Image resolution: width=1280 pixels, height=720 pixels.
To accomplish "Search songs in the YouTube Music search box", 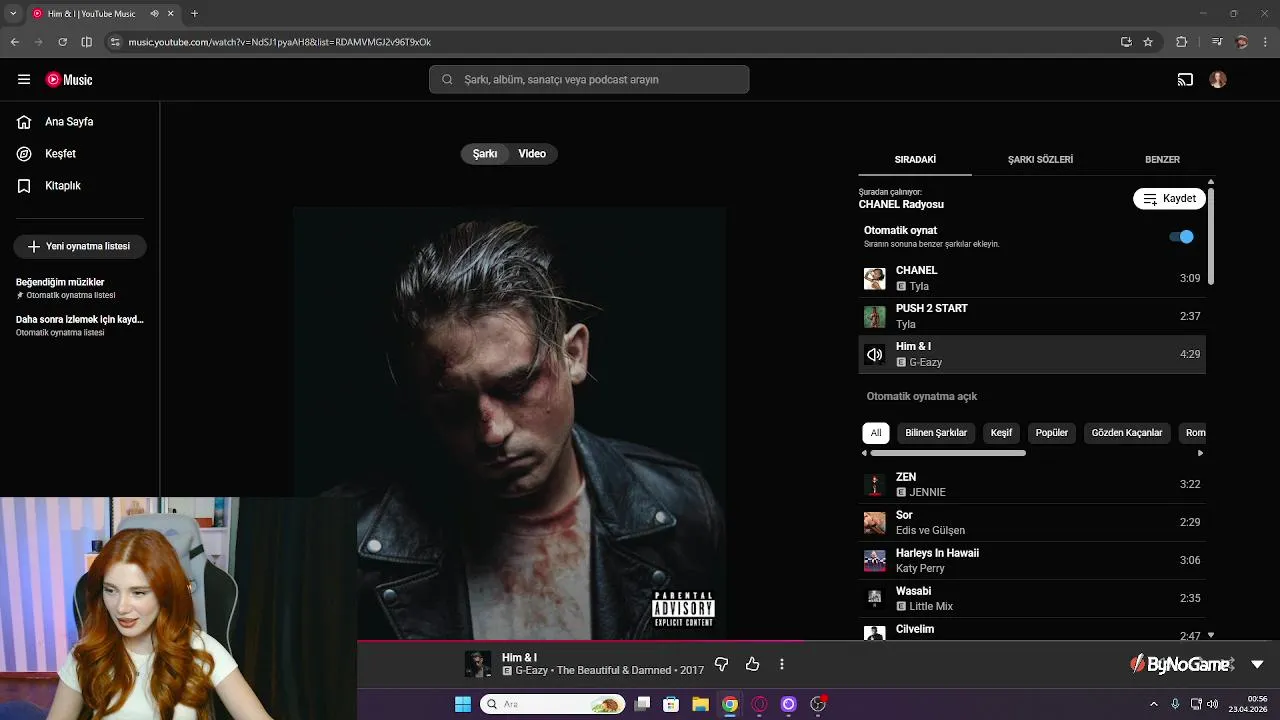I will pyautogui.click(x=589, y=80).
